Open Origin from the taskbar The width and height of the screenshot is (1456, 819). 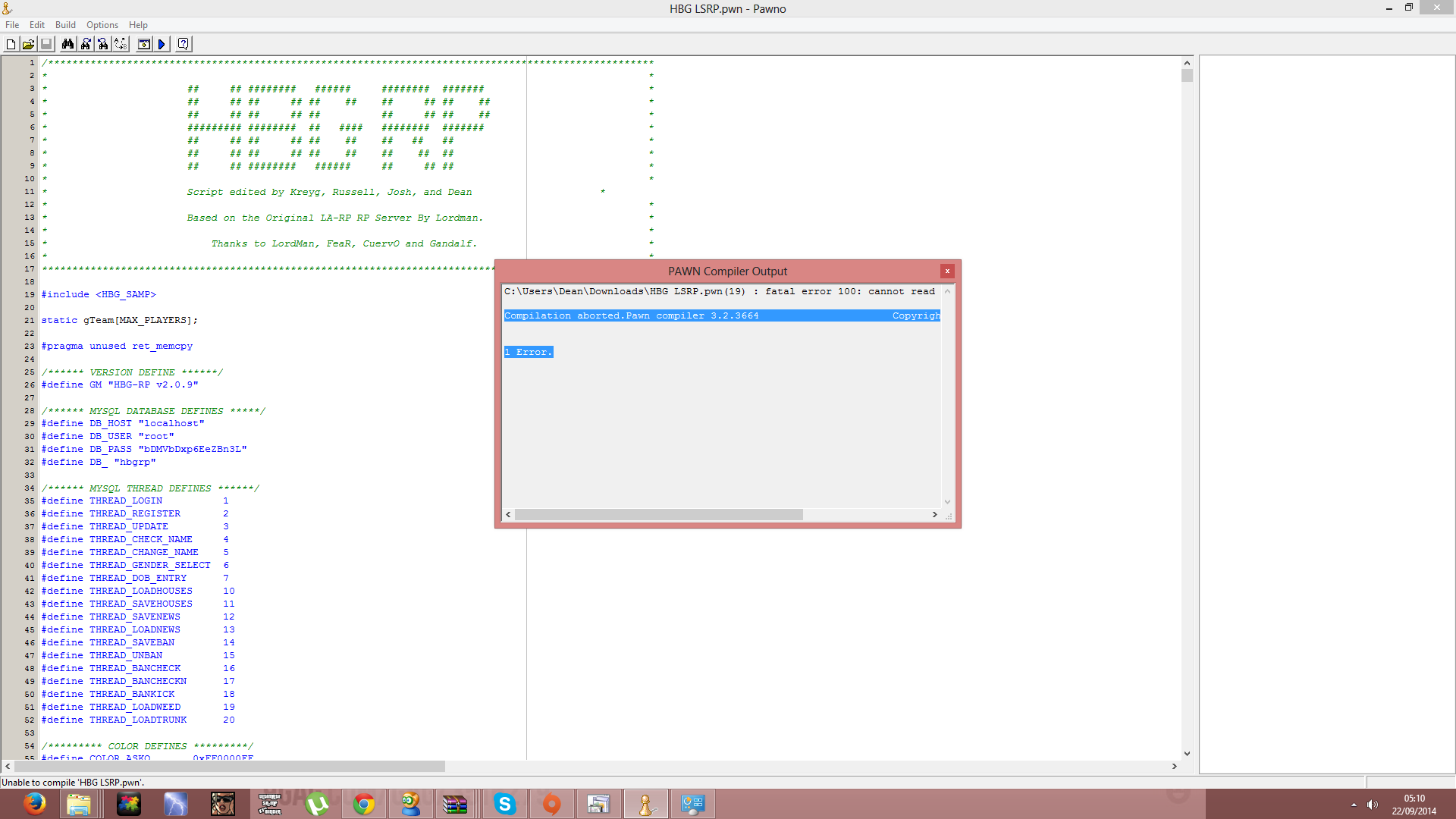tap(552, 804)
